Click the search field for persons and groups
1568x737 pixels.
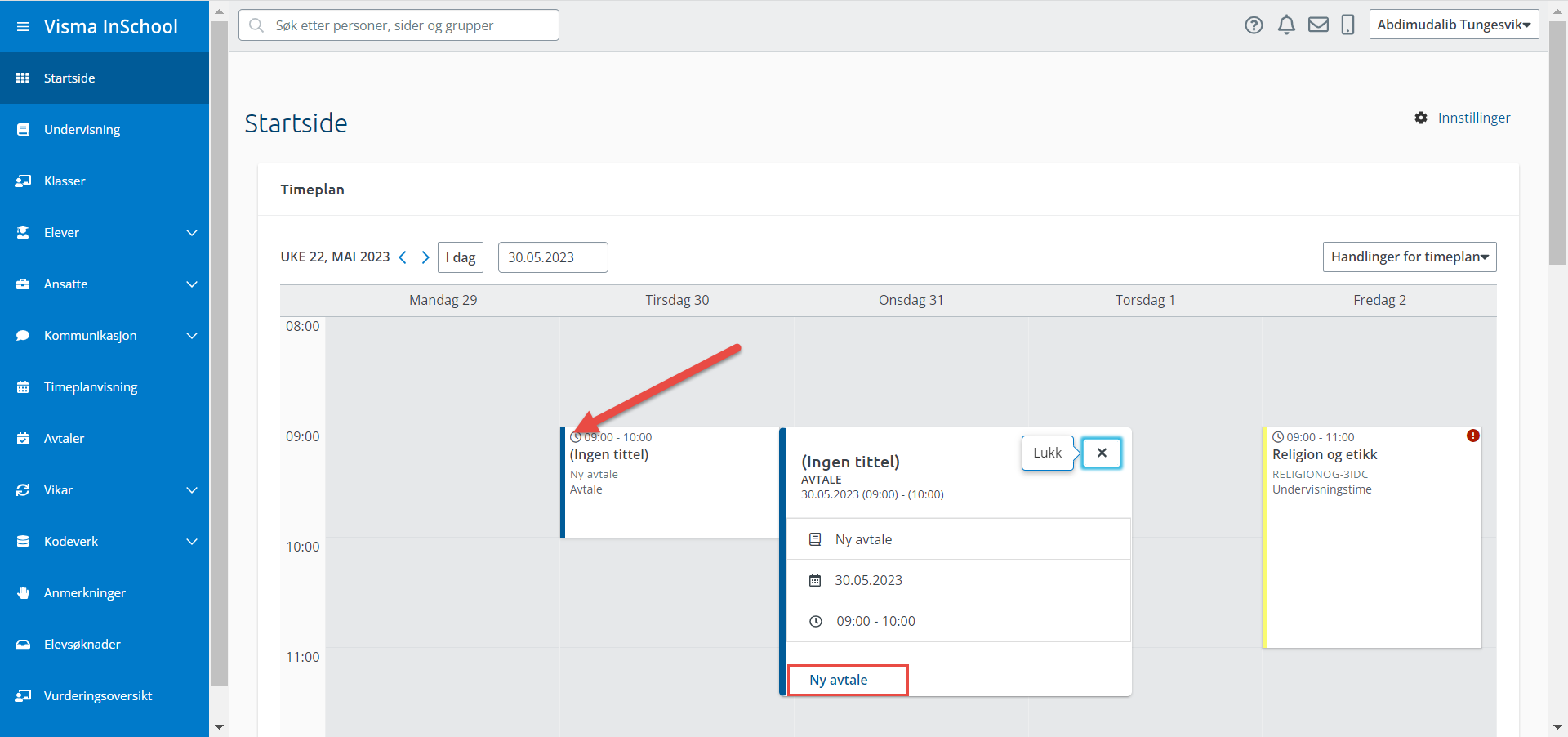click(399, 25)
